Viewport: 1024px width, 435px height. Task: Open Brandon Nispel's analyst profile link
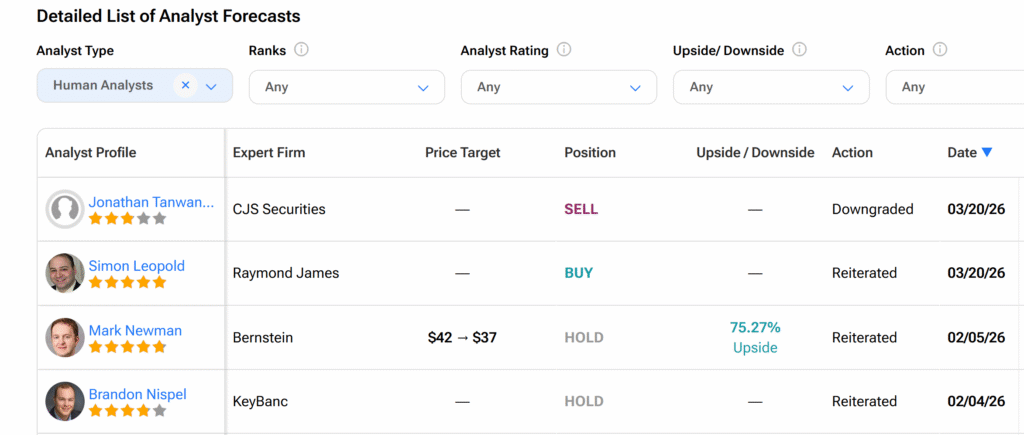click(x=137, y=394)
